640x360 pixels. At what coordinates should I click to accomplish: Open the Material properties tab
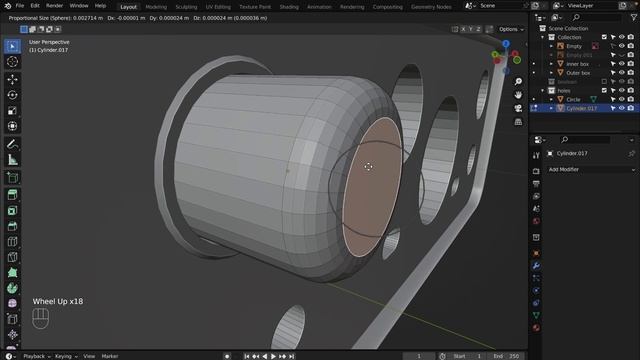(536, 328)
